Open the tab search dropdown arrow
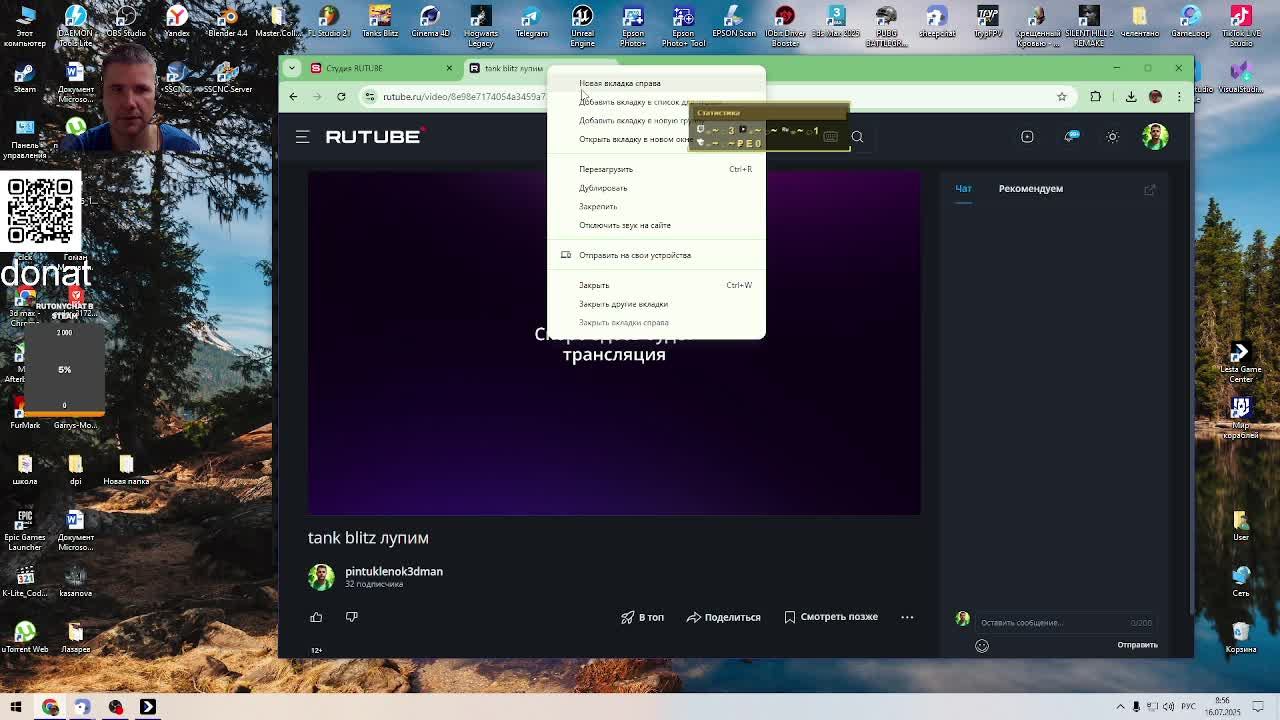Viewport: 1280px width, 720px height. click(291, 68)
